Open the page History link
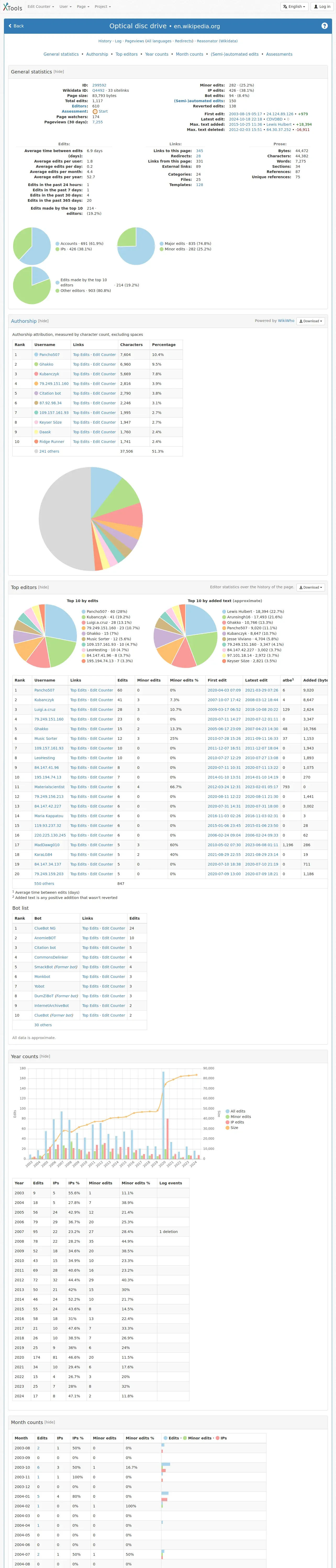This screenshot has height=1568, width=336. 105,41
